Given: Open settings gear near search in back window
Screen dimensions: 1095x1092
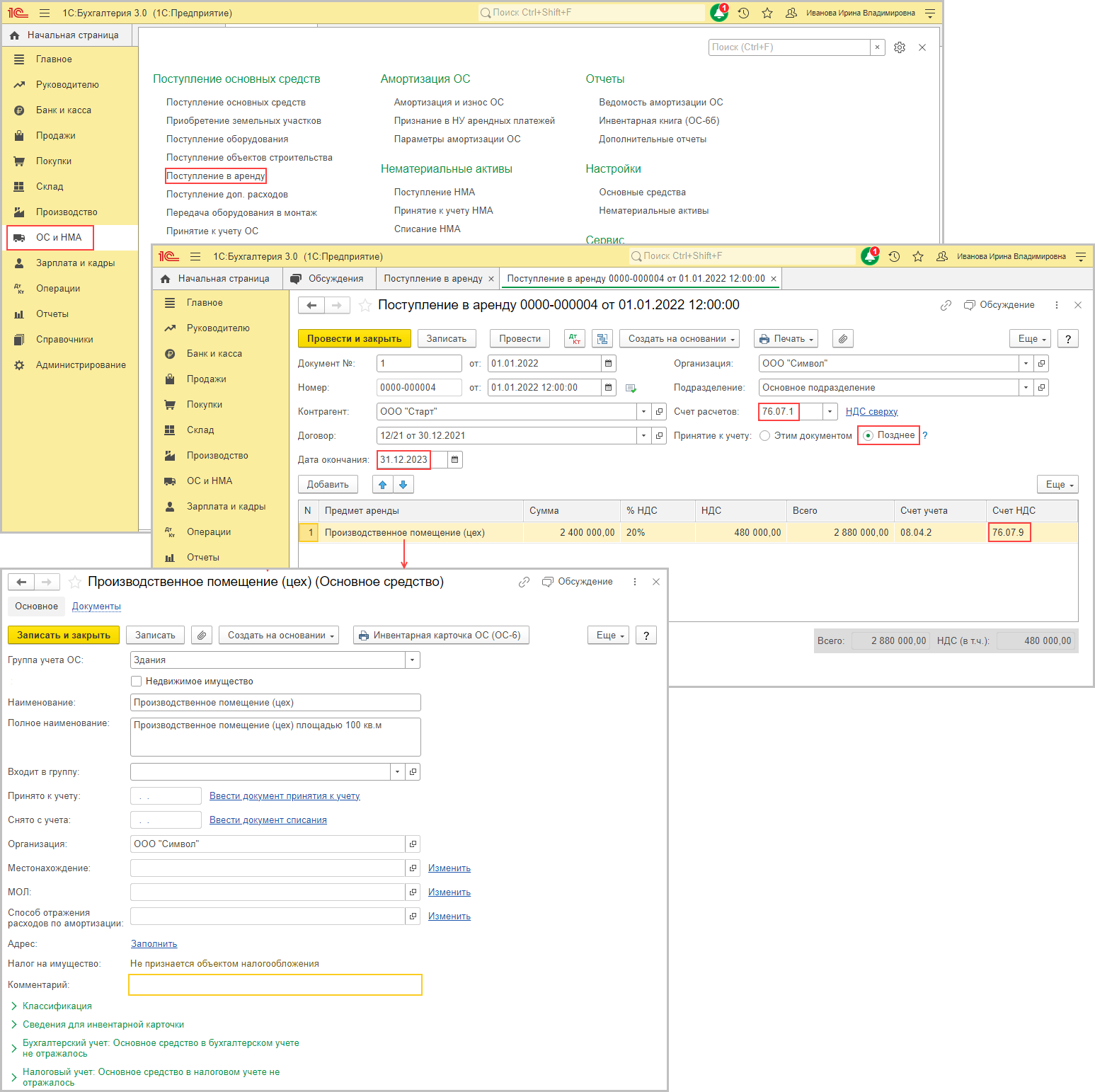Looking at the screenshot, I should pos(900,47).
